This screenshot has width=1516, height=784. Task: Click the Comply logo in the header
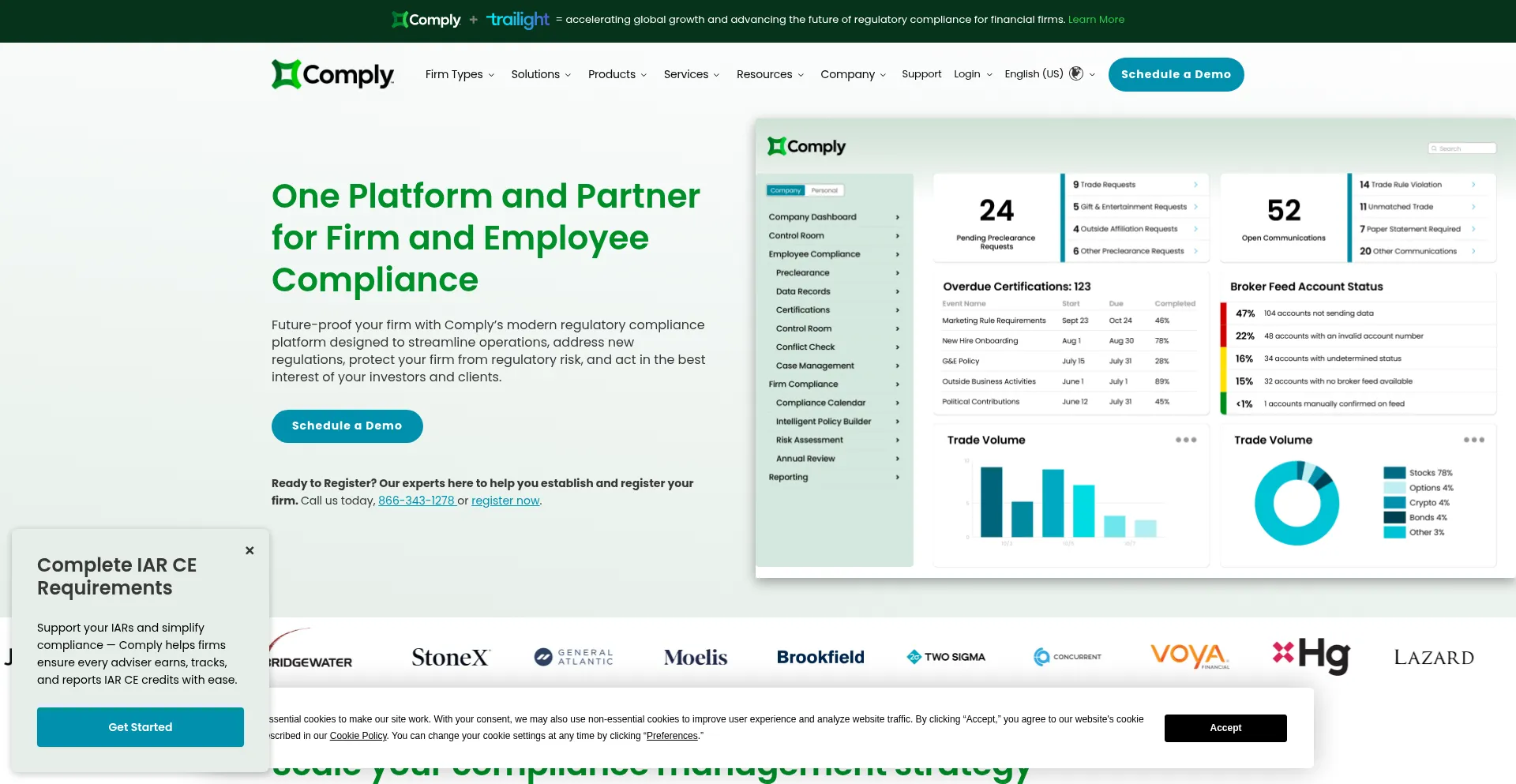(x=332, y=74)
